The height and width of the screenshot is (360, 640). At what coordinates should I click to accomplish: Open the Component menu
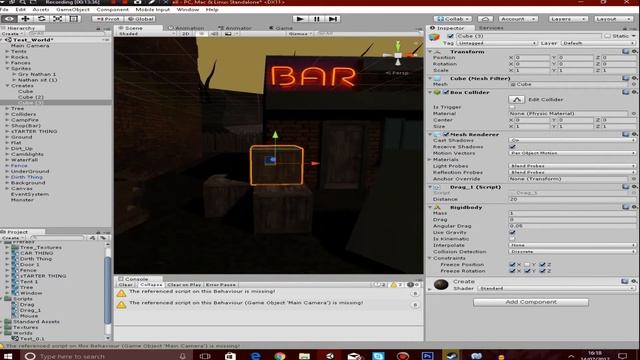pos(112,9)
